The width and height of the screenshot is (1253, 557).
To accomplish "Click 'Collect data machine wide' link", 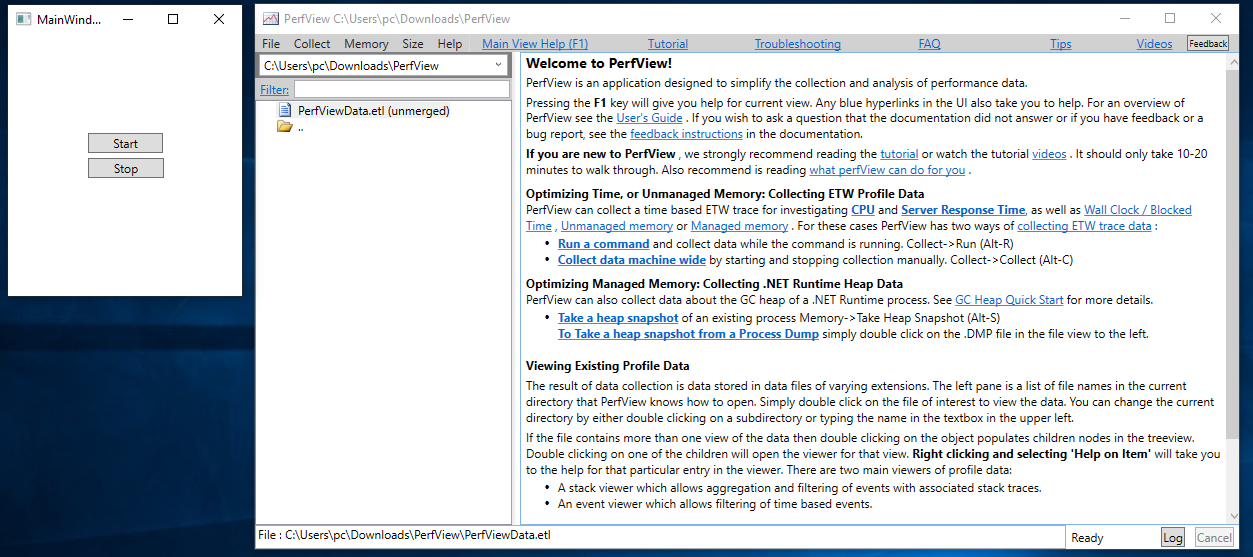I will point(632,260).
